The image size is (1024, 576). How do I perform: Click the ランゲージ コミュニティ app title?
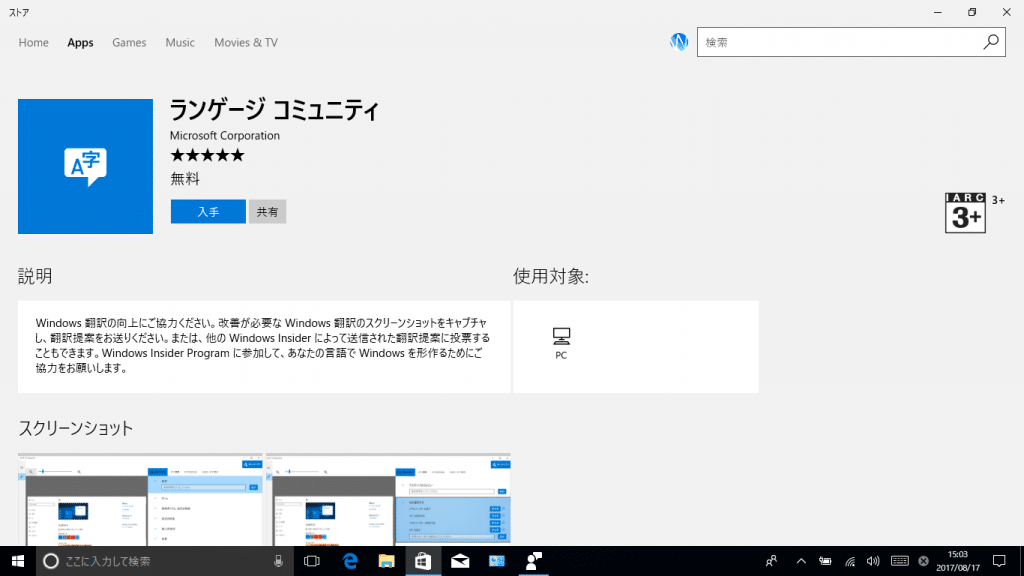[x=274, y=110]
